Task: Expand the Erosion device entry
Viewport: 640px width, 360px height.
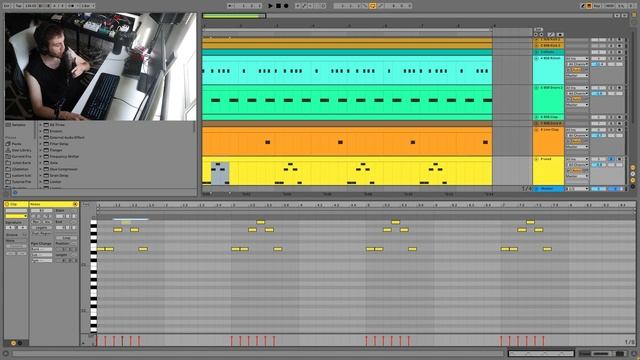Action: coord(40,131)
